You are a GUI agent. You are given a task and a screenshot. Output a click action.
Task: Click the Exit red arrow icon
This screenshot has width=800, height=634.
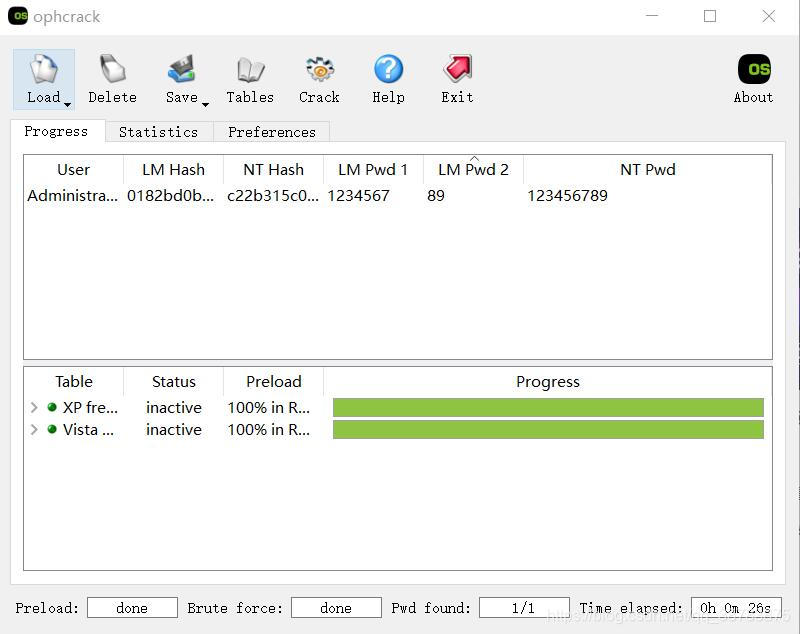458,69
